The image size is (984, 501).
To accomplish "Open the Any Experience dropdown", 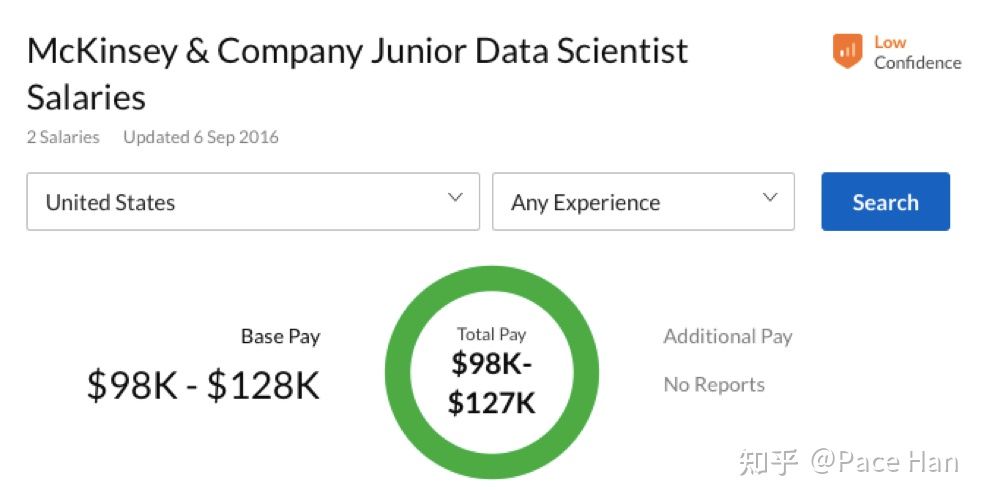I will coord(643,202).
